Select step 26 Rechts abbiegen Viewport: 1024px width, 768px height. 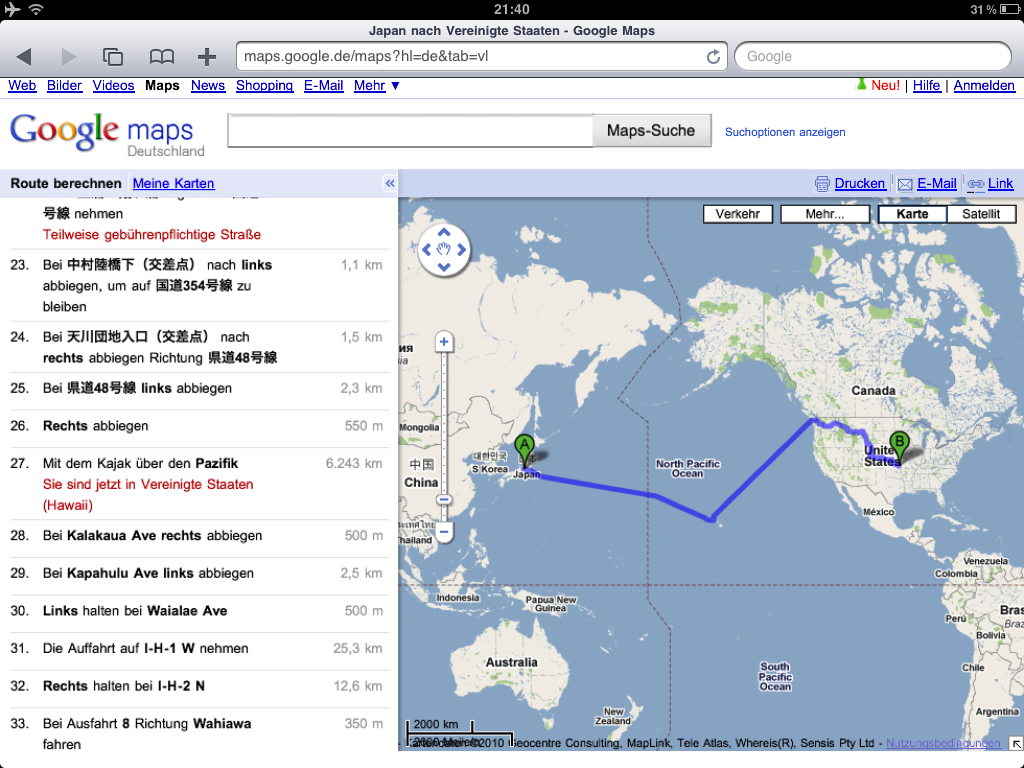(x=199, y=426)
